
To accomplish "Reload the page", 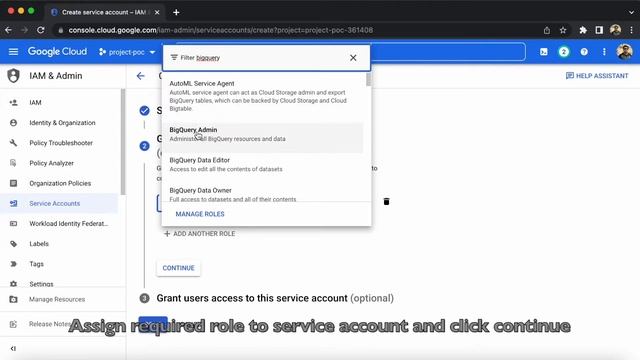I will pyautogui.click(x=40, y=30).
